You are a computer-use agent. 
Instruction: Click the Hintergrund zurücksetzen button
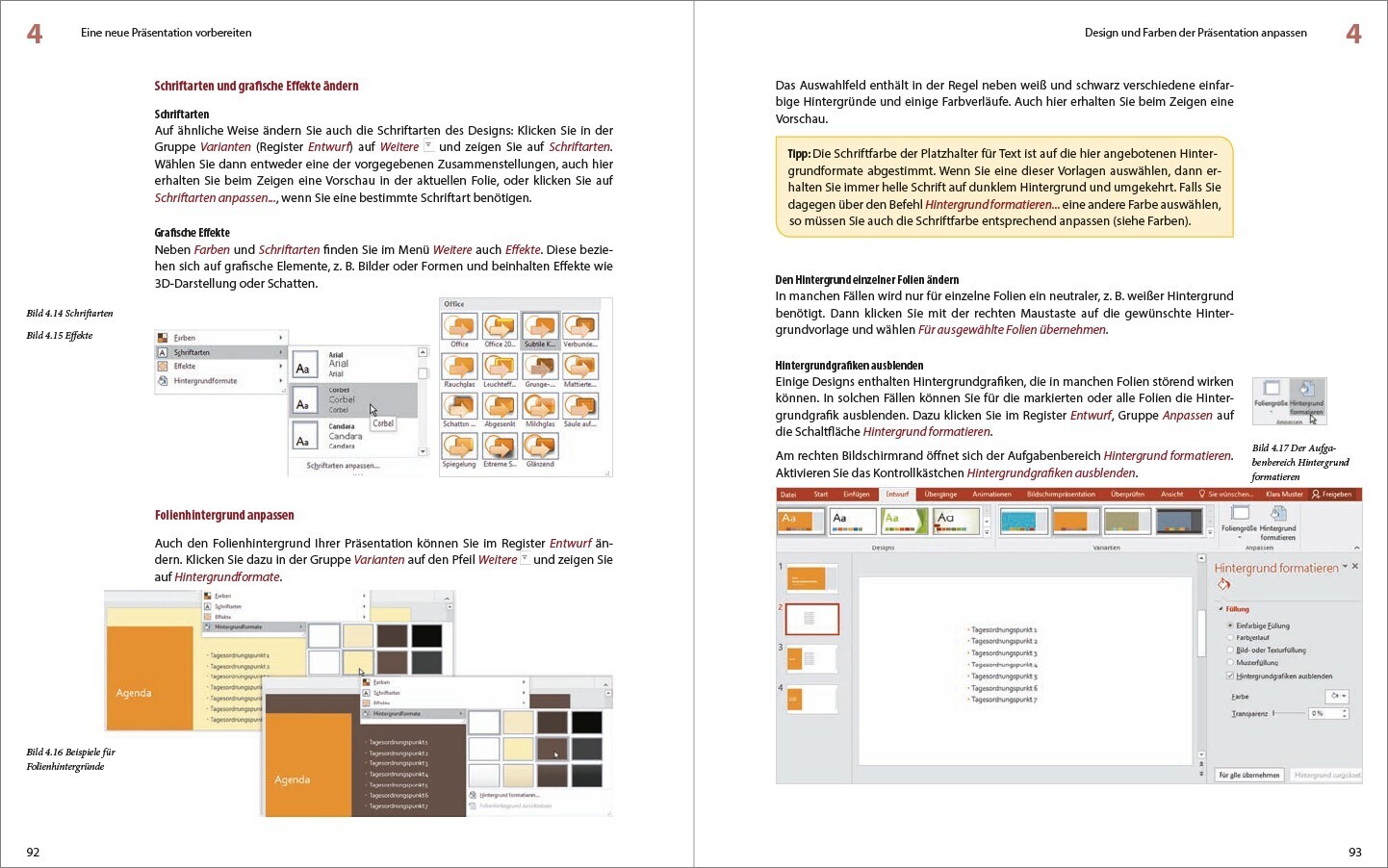pyautogui.click(x=1327, y=775)
